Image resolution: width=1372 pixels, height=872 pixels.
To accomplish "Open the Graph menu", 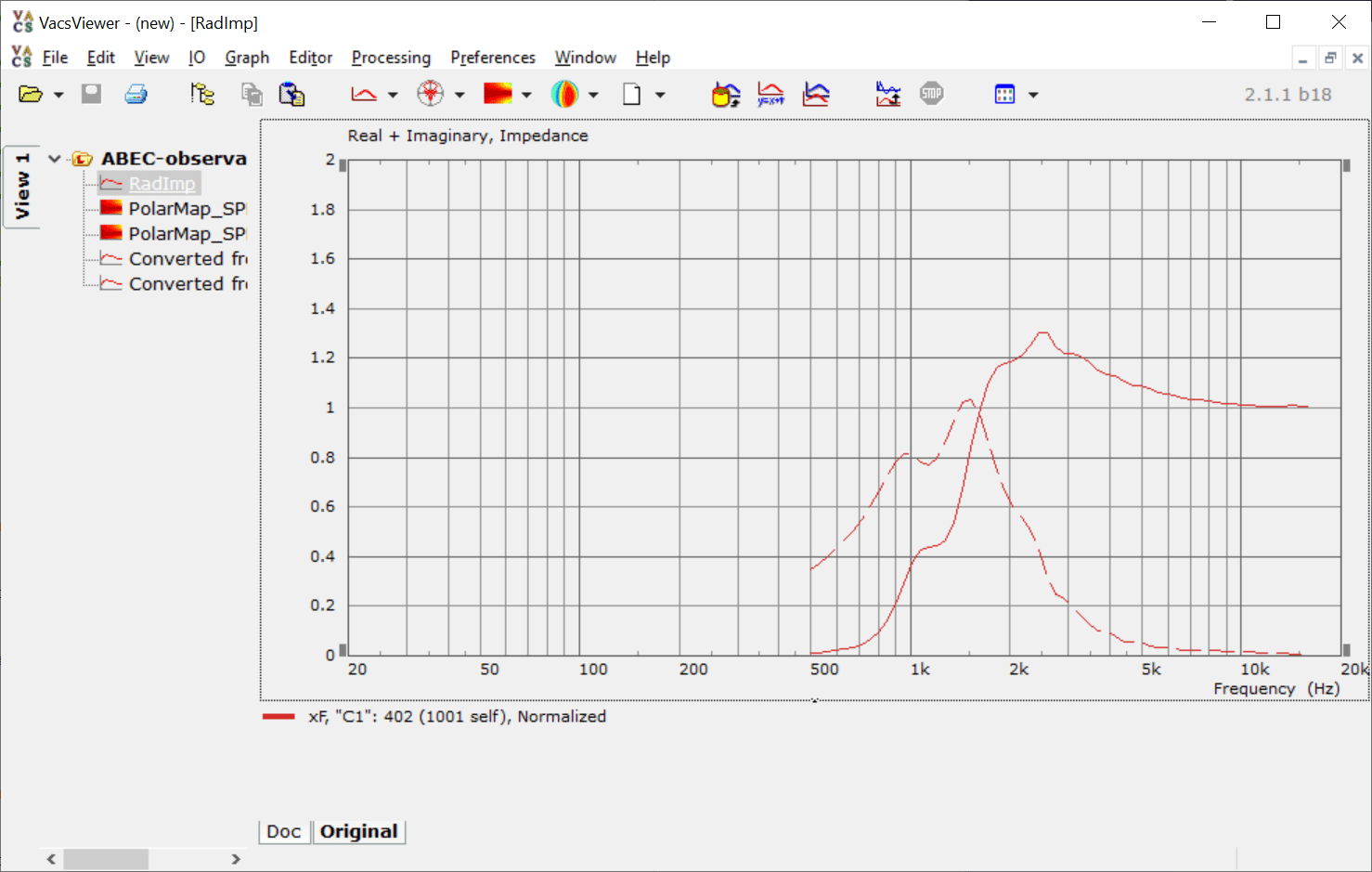I will (x=247, y=58).
